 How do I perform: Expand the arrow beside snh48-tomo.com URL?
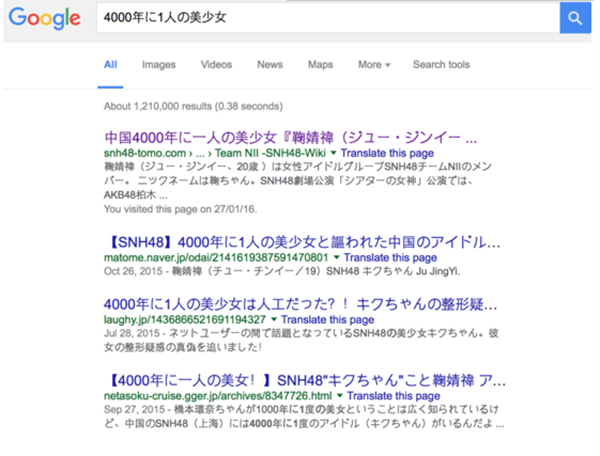click(x=333, y=153)
